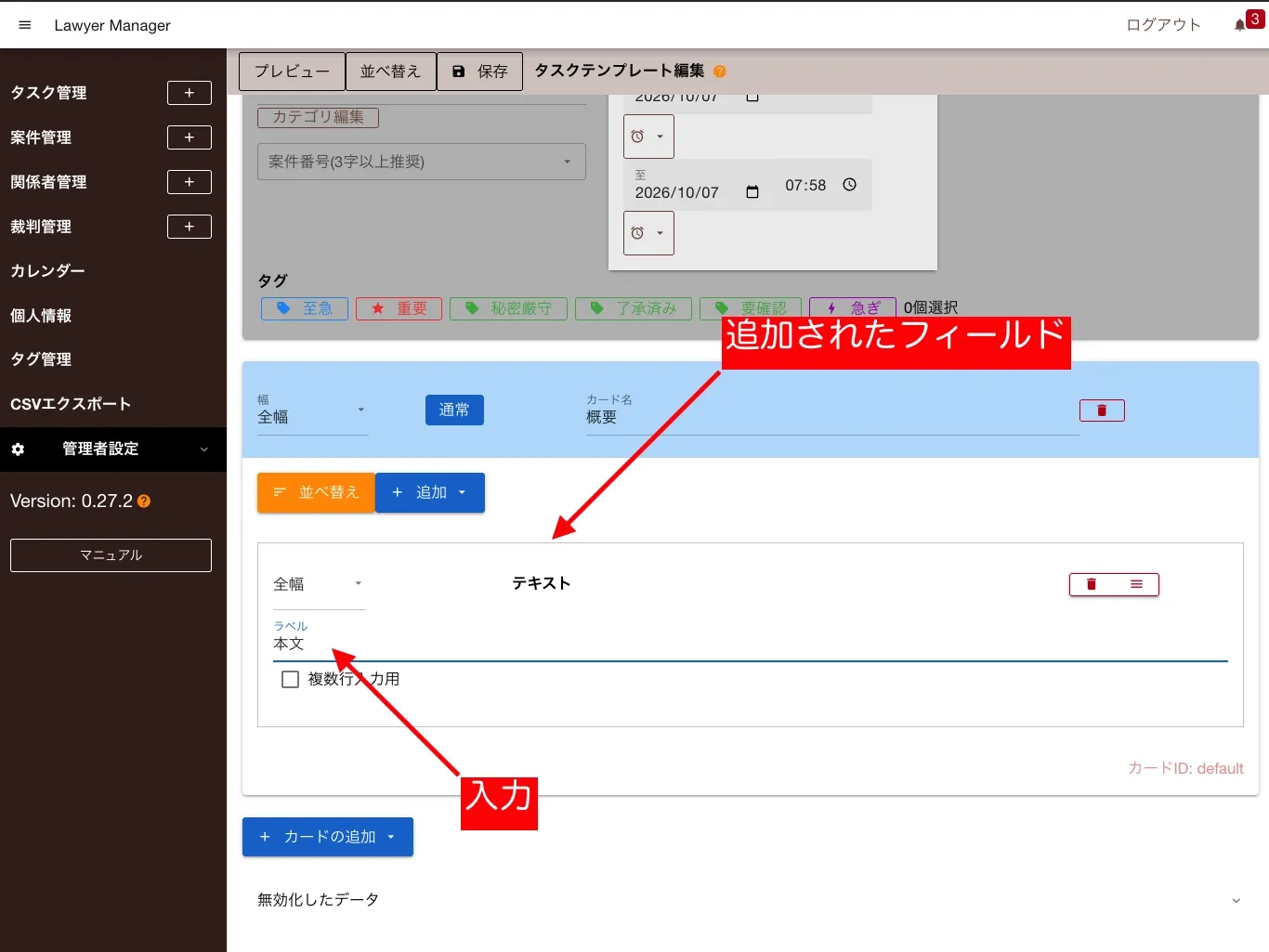Expand the 無効化したデータ section

[751, 900]
